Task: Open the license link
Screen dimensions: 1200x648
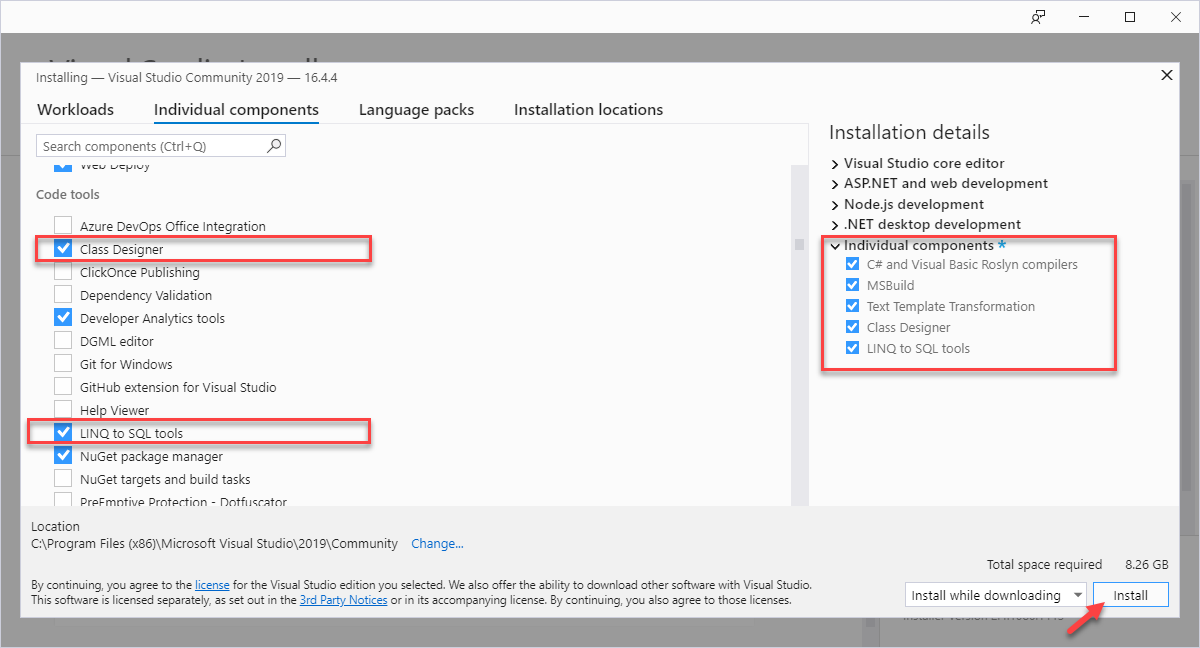Action: coord(212,584)
